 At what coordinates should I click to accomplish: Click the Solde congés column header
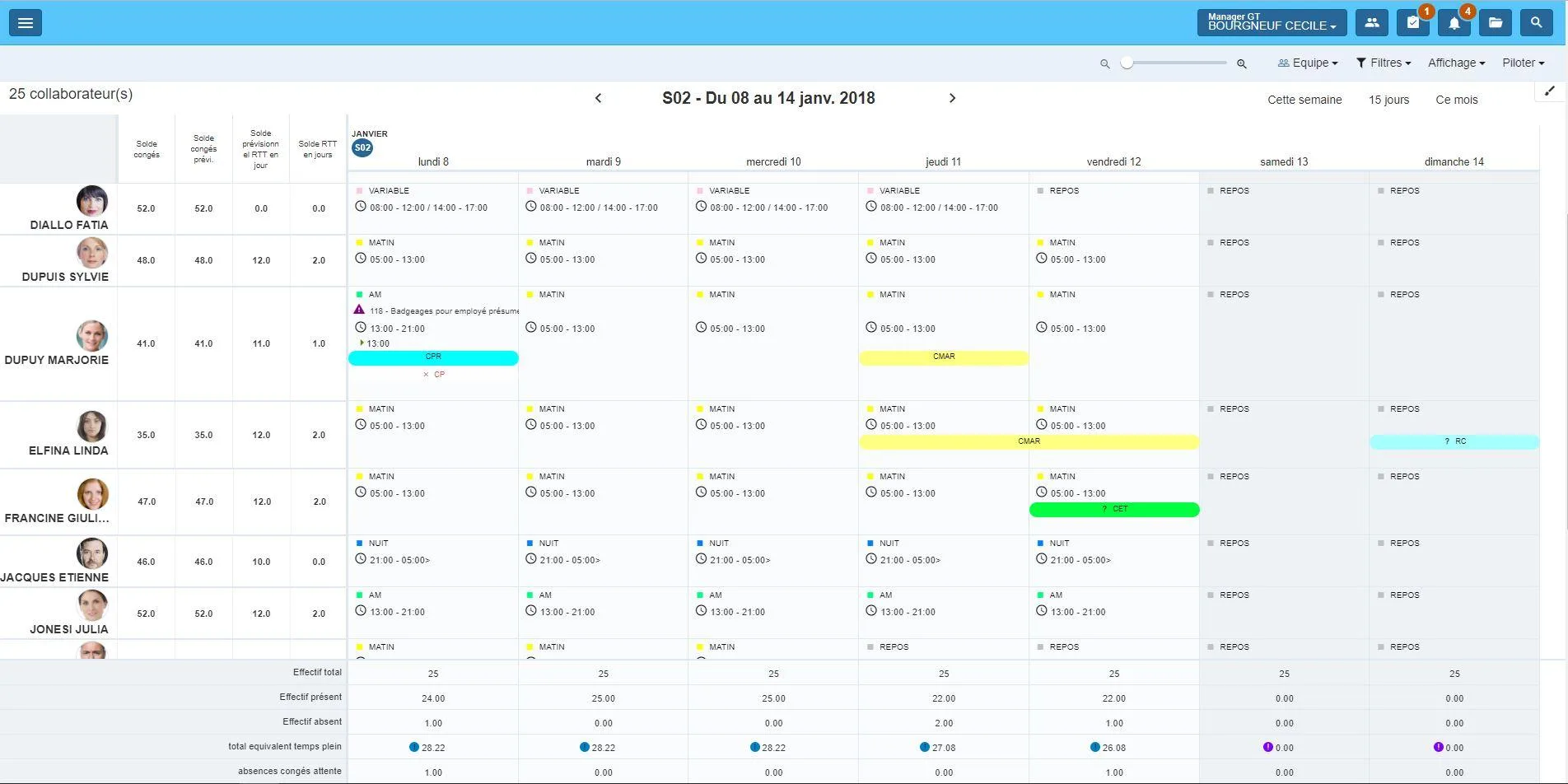[x=147, y=149]
